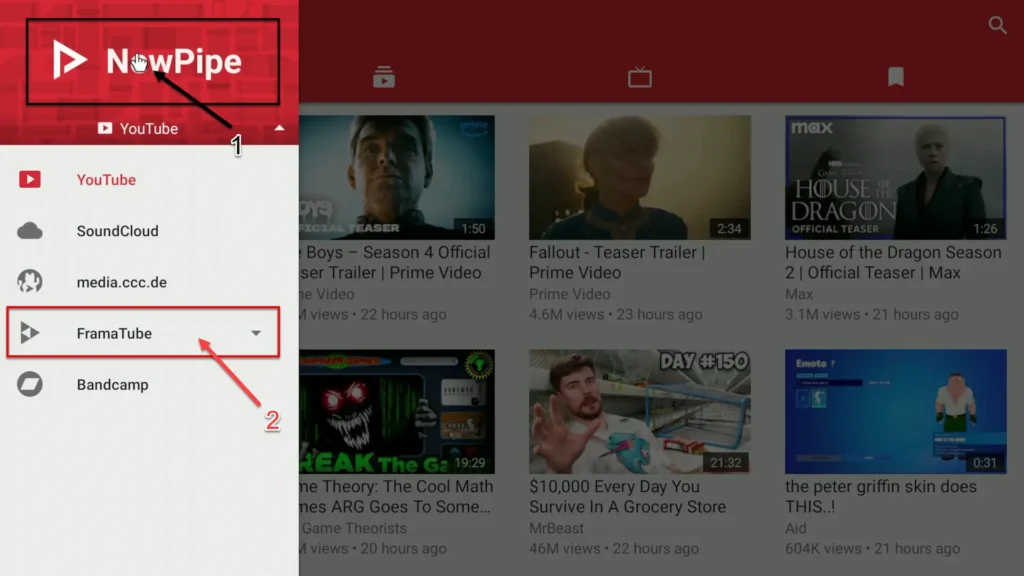Click the 0:31 duration badge on peter griffin video
1024x576 pixels.
[985, 462]
